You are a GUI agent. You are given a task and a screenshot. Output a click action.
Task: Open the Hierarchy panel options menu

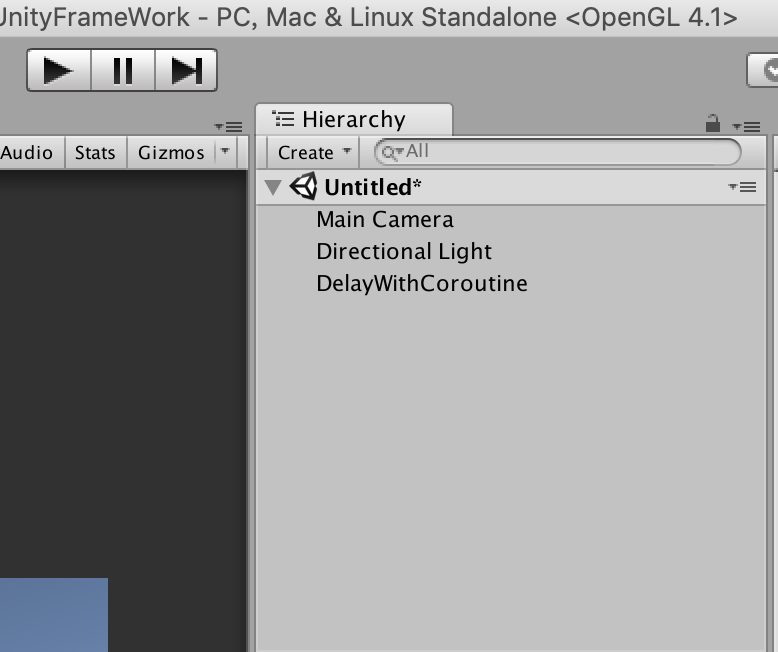746,127
